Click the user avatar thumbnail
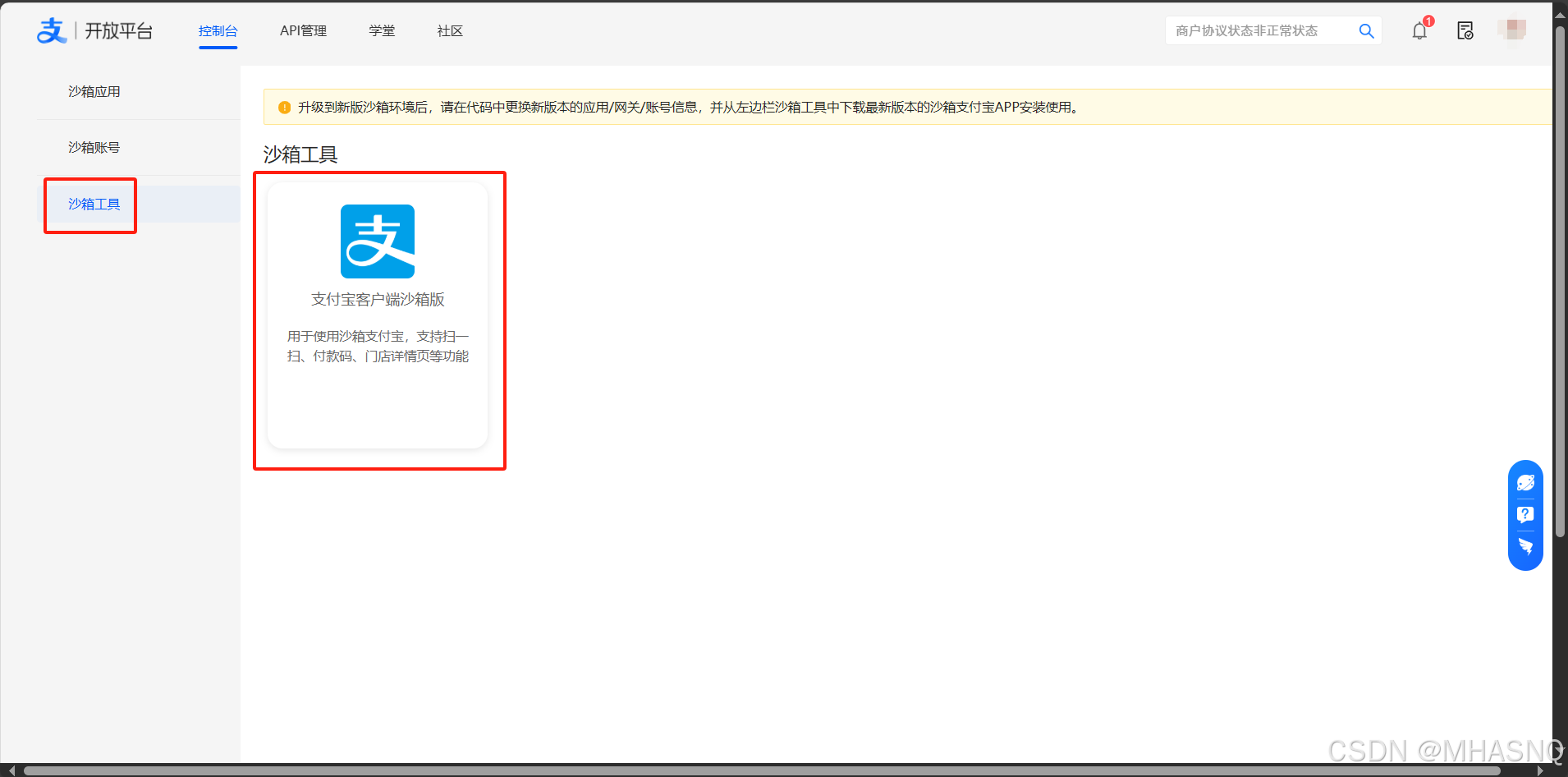 pos(1511,30)
